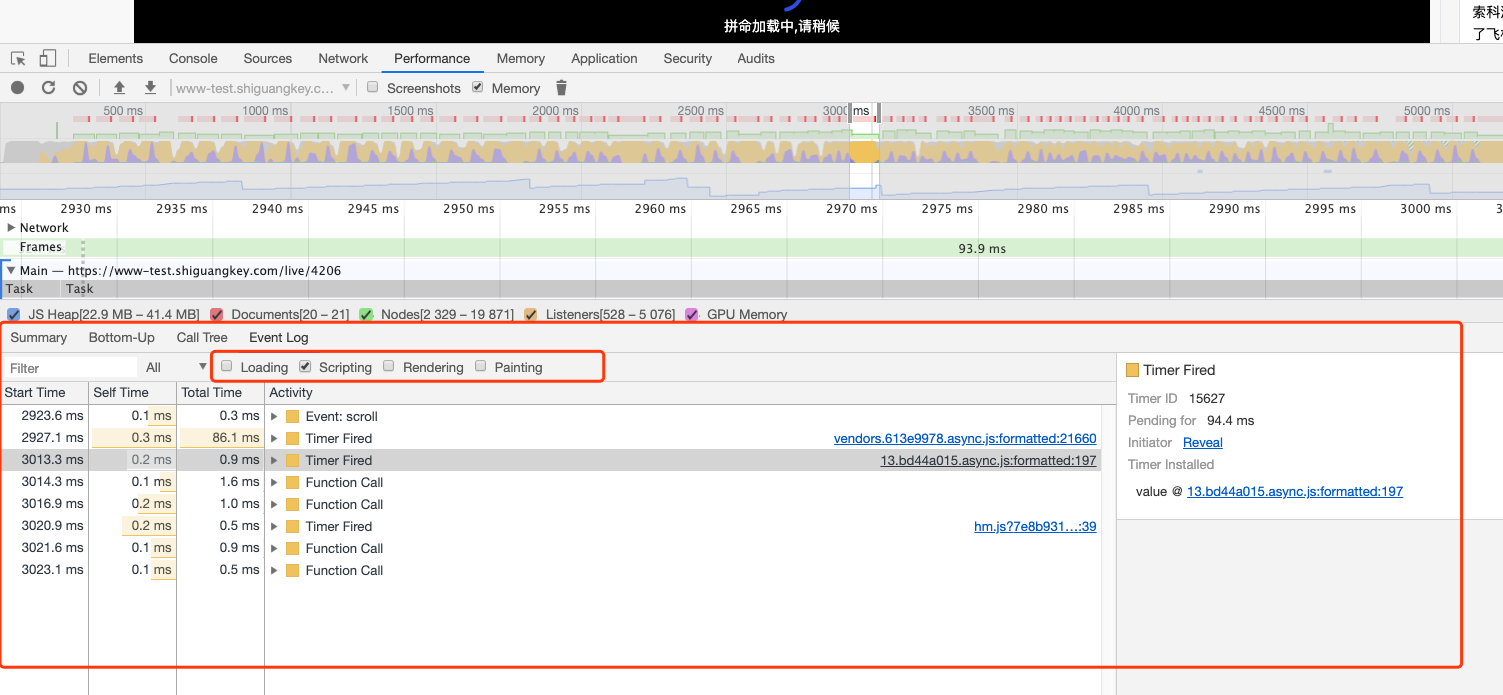Sort by the Start Time column header
Screen dimensions: 1503x695
44,392
